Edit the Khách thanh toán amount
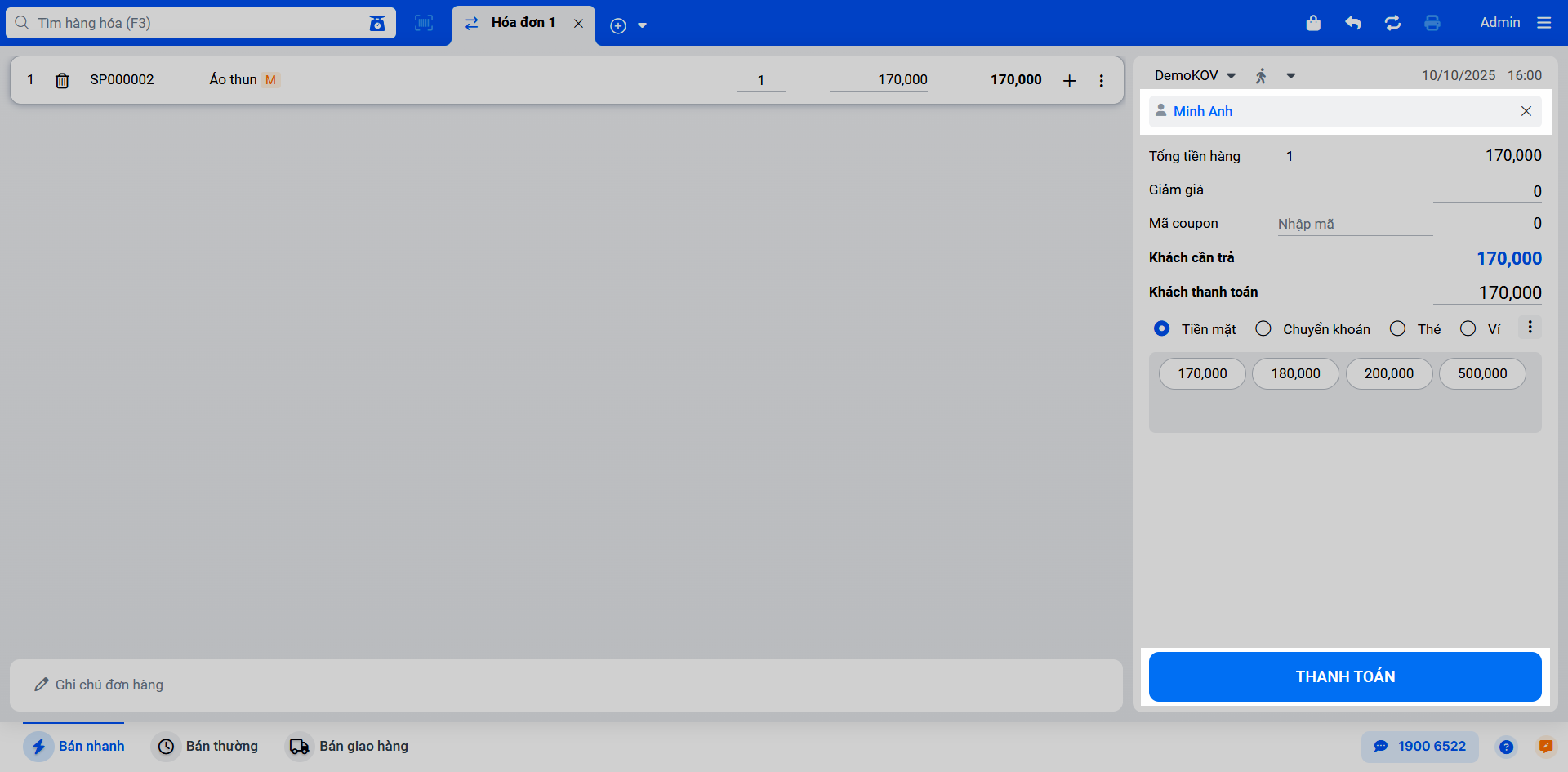The image size is (1568, 772). tap(1487, 292)
